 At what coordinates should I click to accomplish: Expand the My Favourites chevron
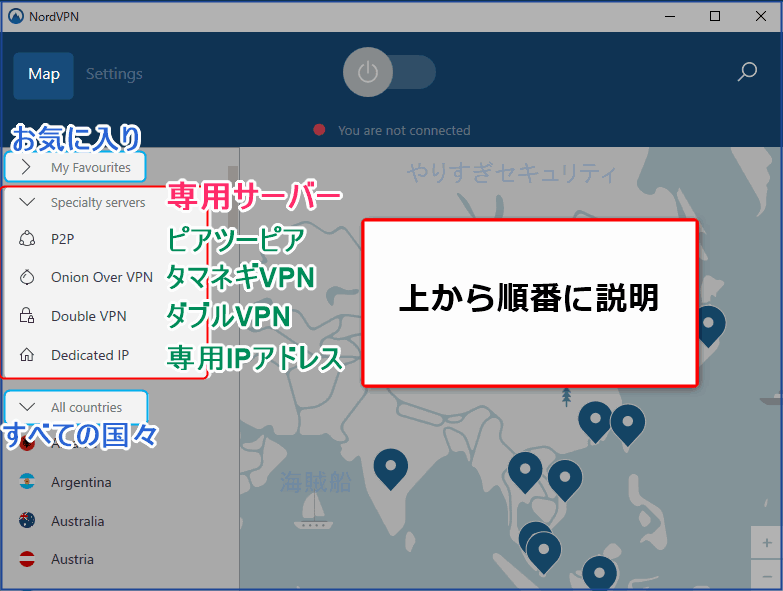pos(26,167)
